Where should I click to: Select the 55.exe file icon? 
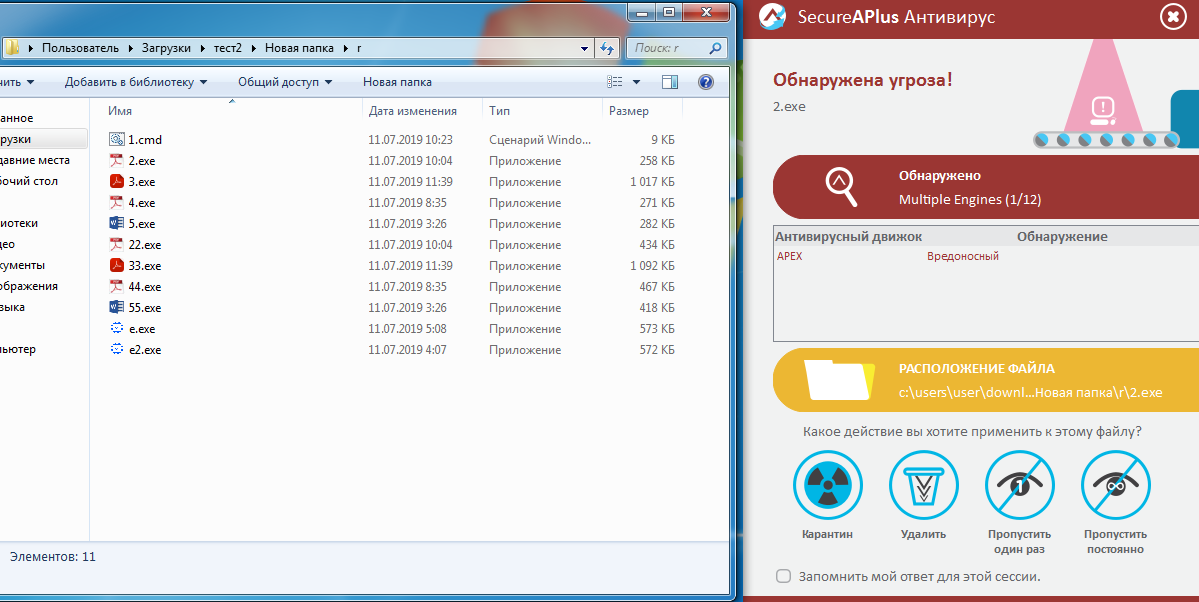pos(116,308)
